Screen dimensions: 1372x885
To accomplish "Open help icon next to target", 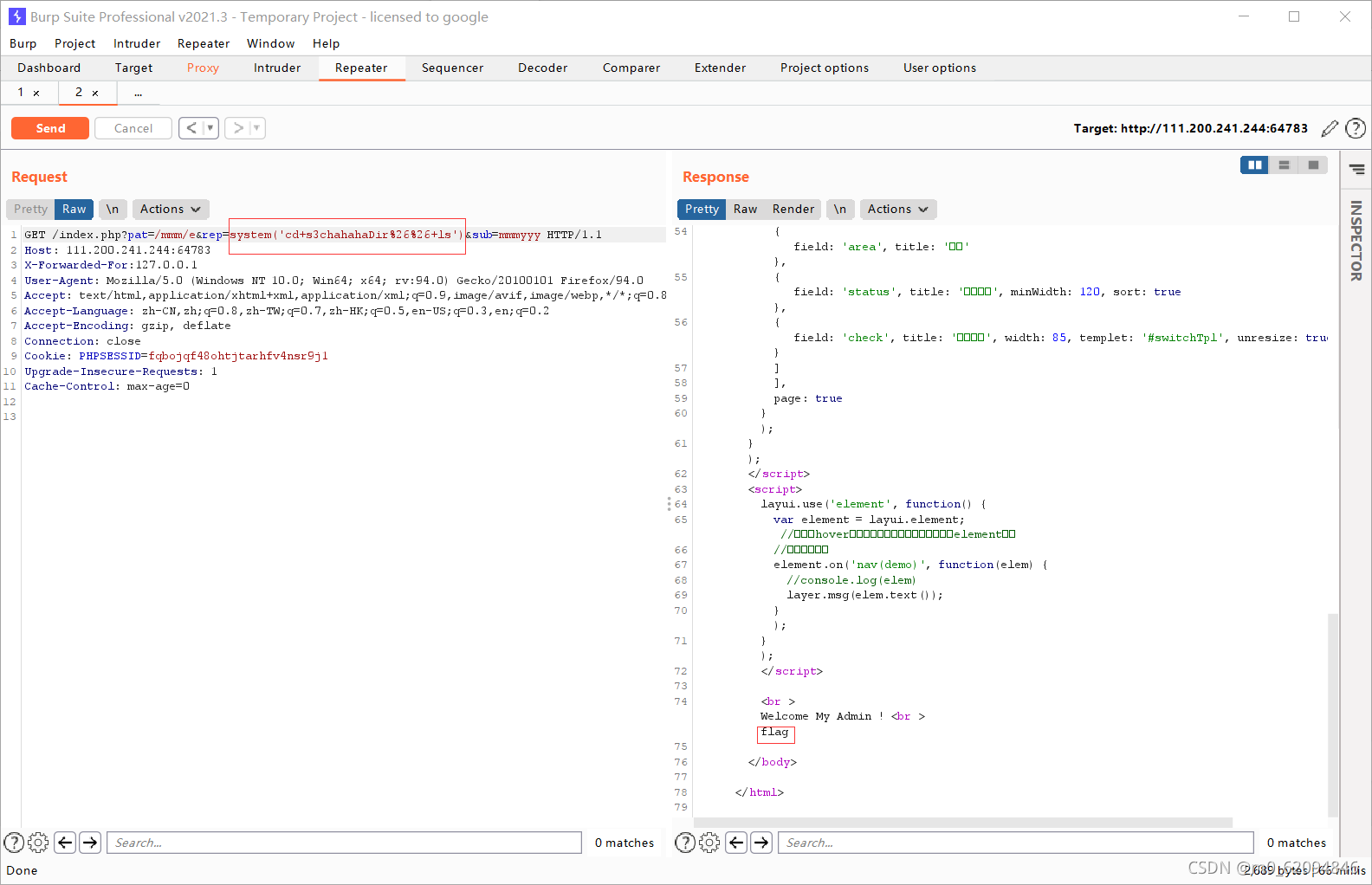I will pos(1356,129).
